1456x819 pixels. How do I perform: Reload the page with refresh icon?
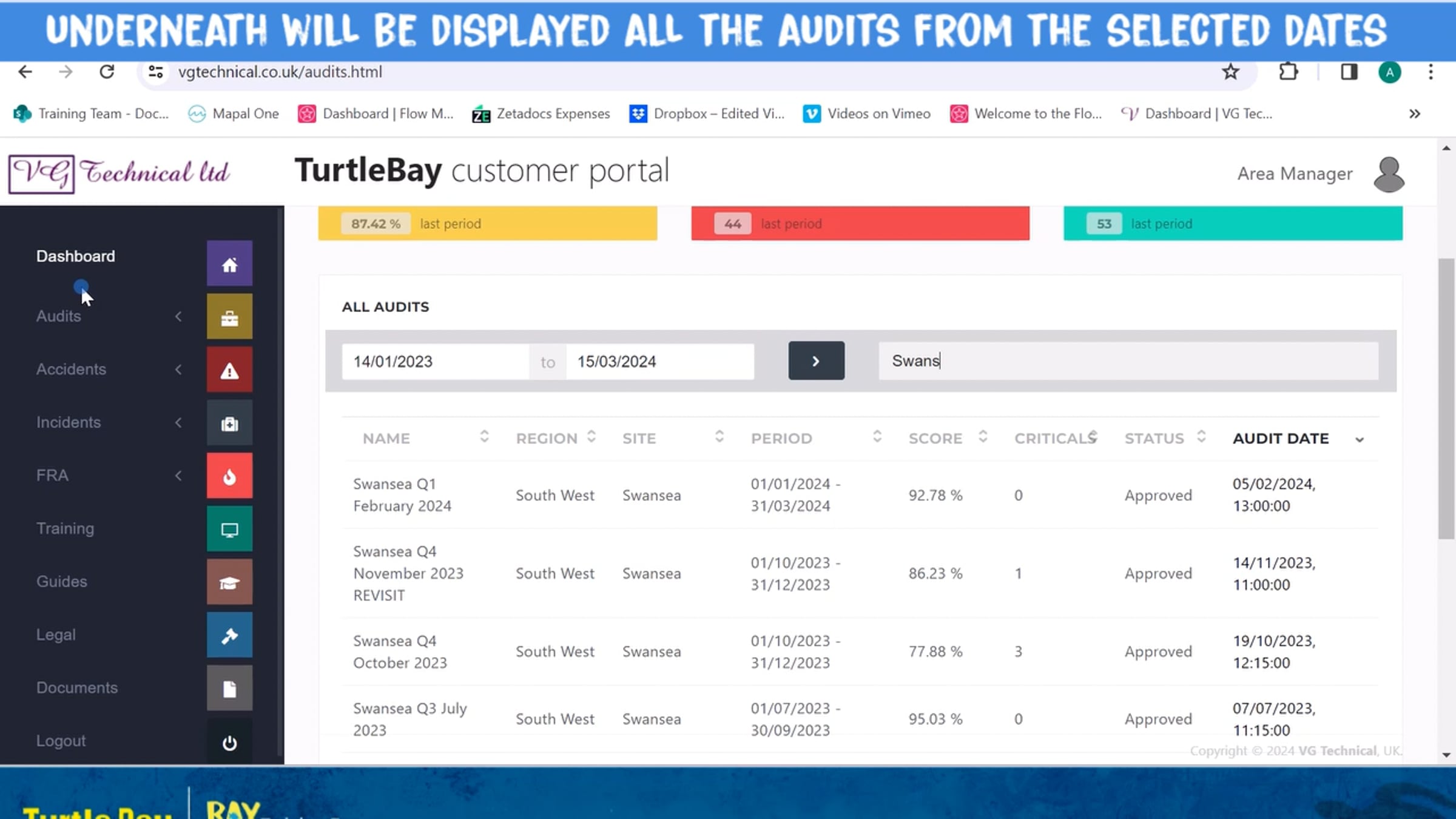[107, 72]
